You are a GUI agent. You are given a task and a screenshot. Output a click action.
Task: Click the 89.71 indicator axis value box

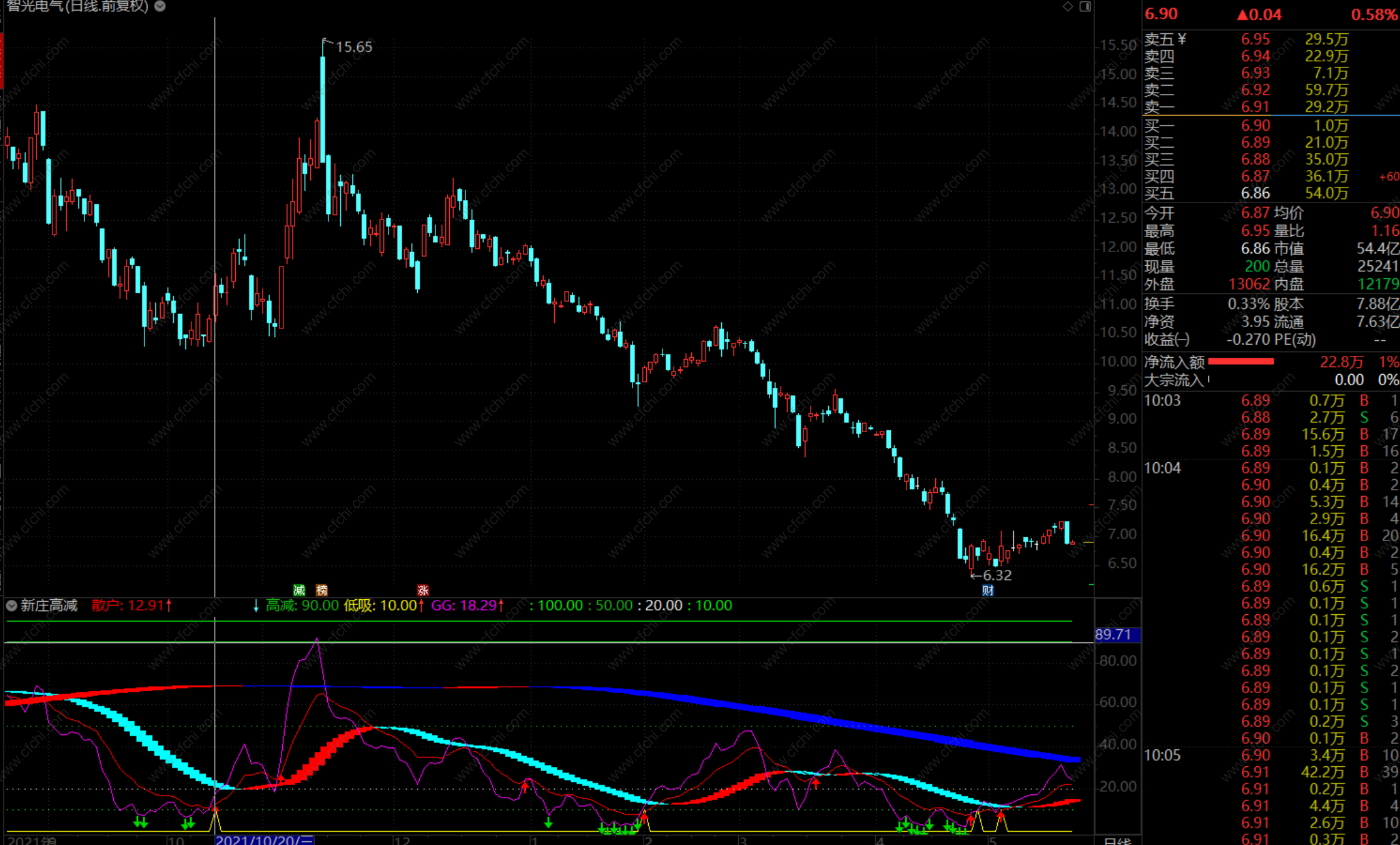pyautogui.click(x=1117, y=635)
